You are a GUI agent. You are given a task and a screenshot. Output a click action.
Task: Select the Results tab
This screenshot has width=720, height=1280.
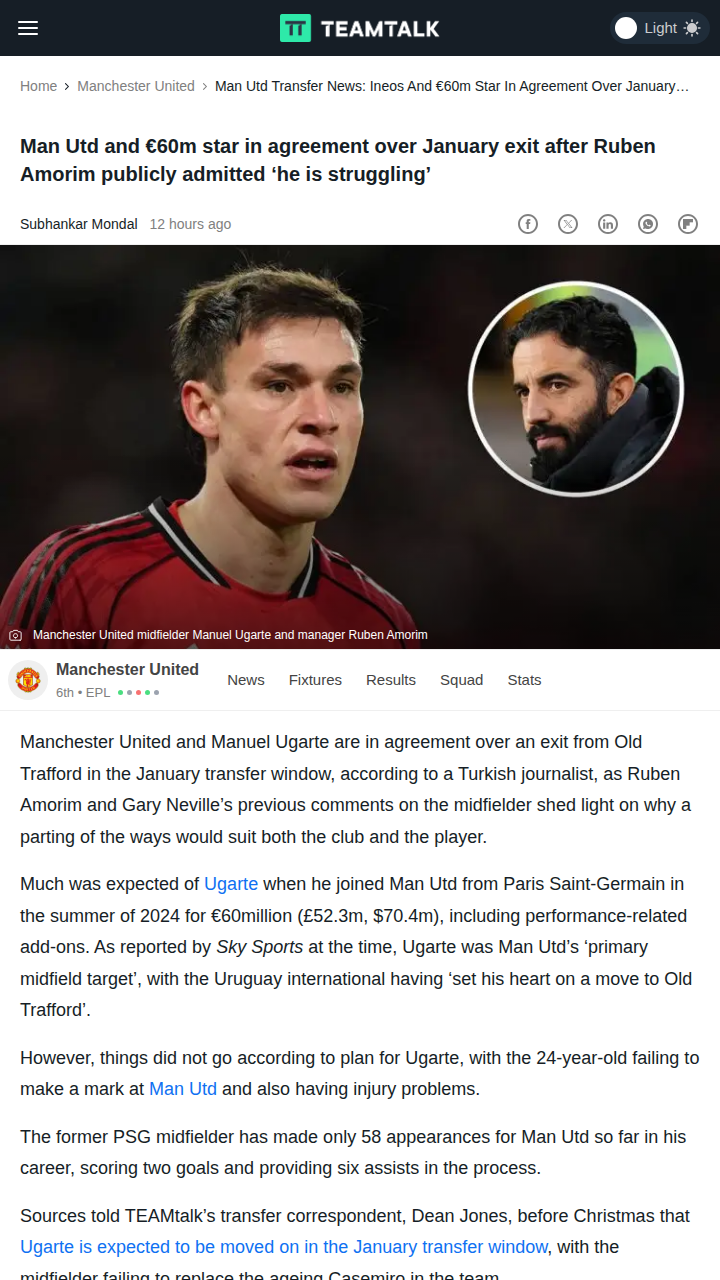(391, 680)
